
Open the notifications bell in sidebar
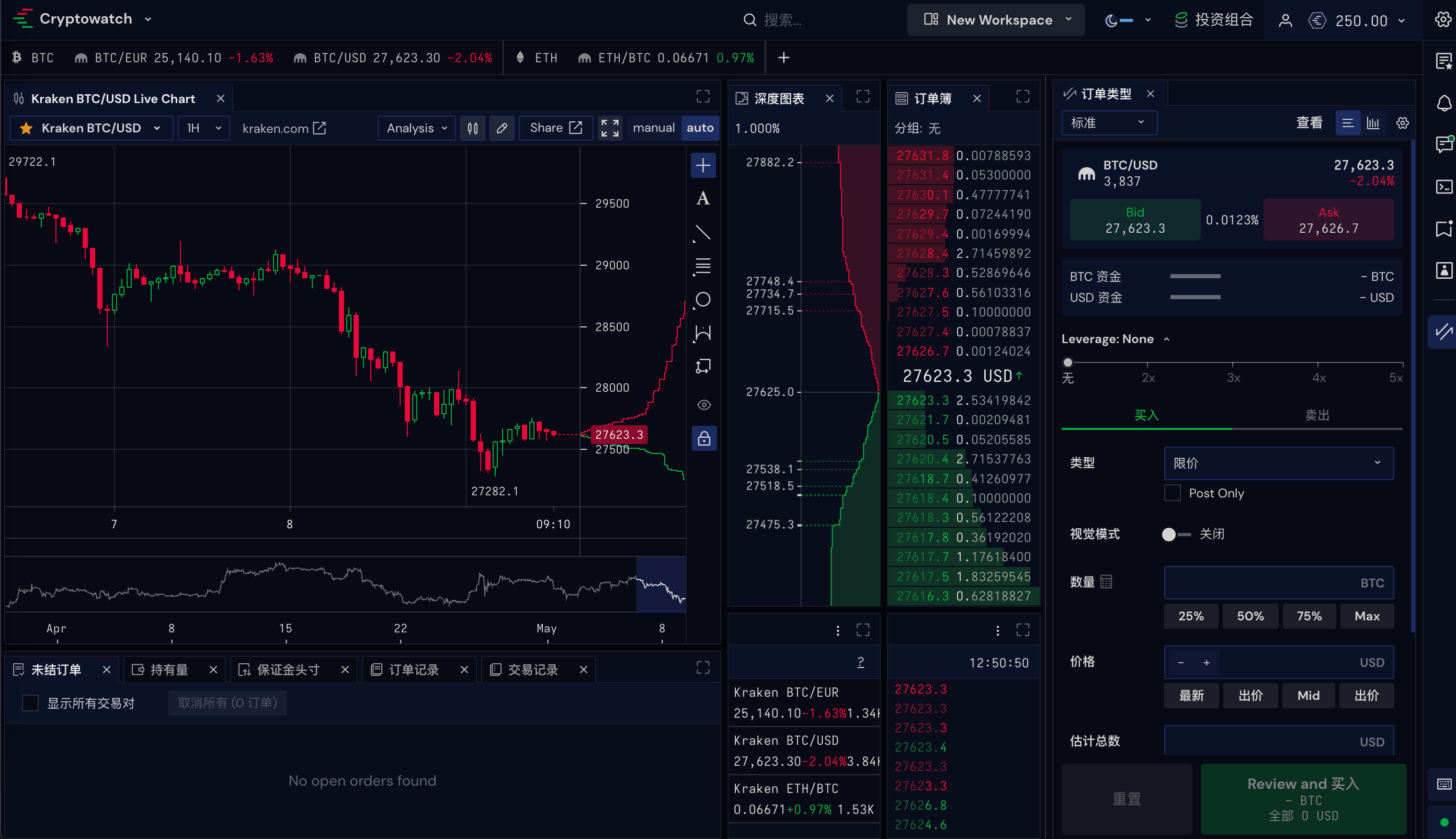[x=1443, y=103]
